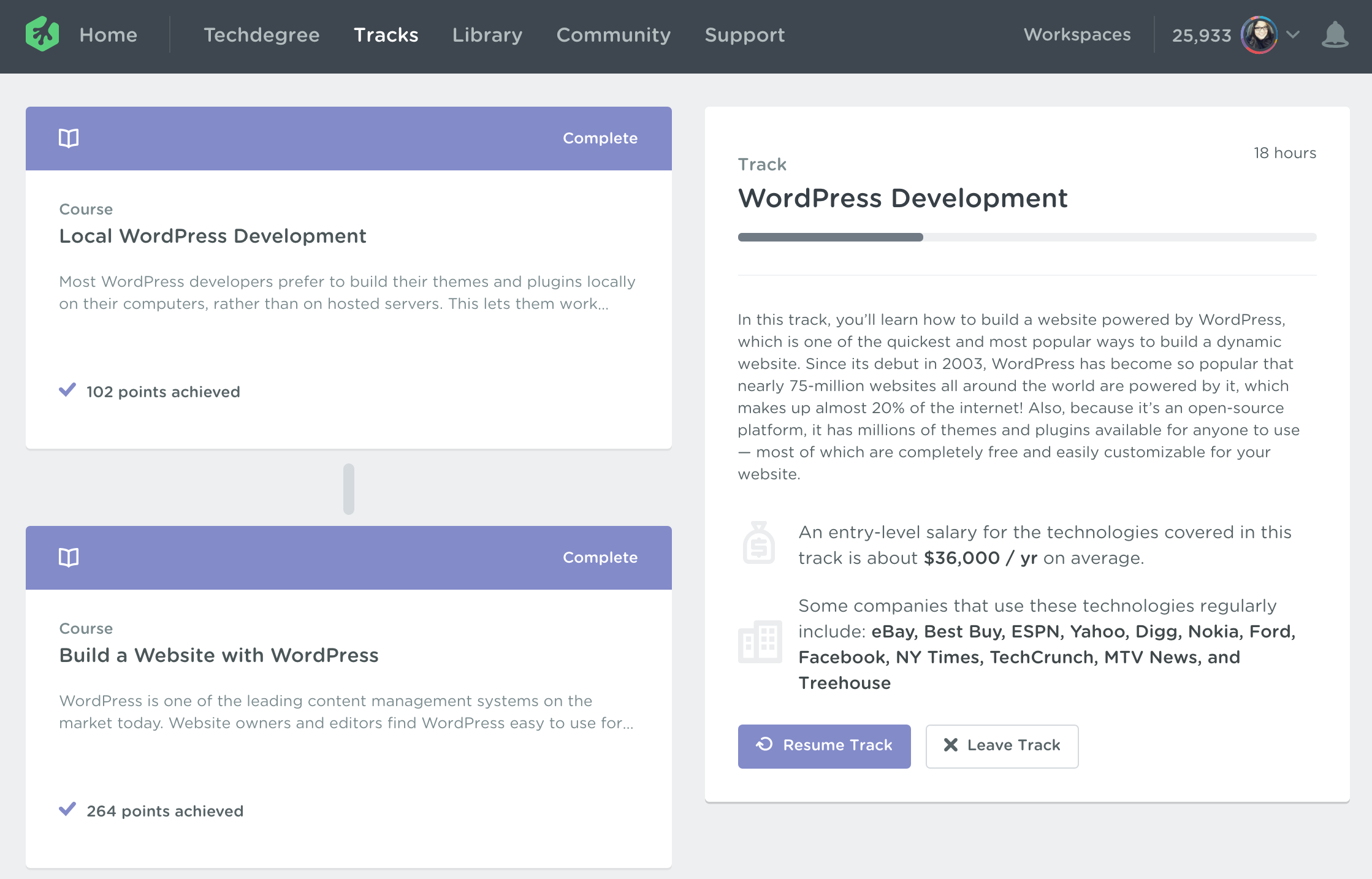
Task: Click the 264 points achieved text
Action: [165, 811]
